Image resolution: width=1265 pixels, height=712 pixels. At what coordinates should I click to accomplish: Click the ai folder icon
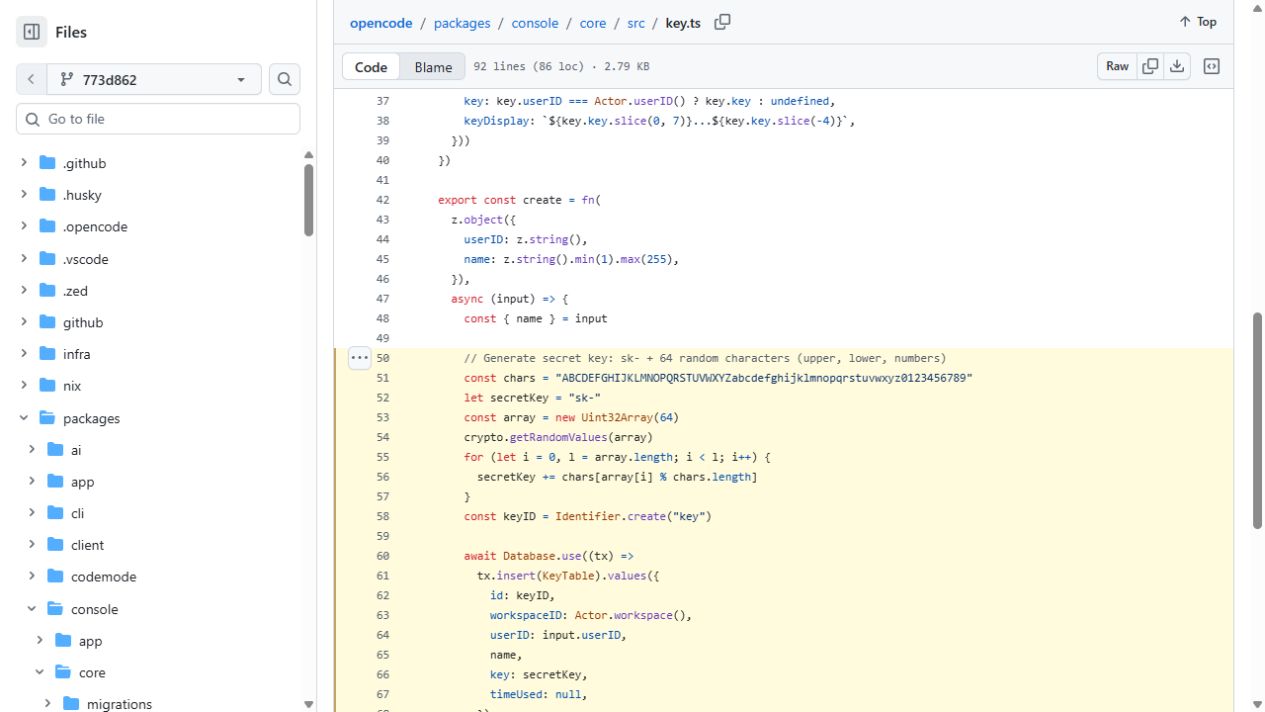click(x=55, y=450)
